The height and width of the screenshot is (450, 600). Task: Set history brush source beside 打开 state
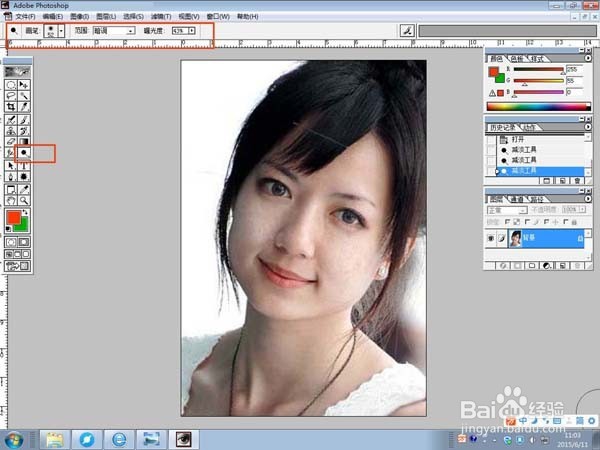[491, 140]
